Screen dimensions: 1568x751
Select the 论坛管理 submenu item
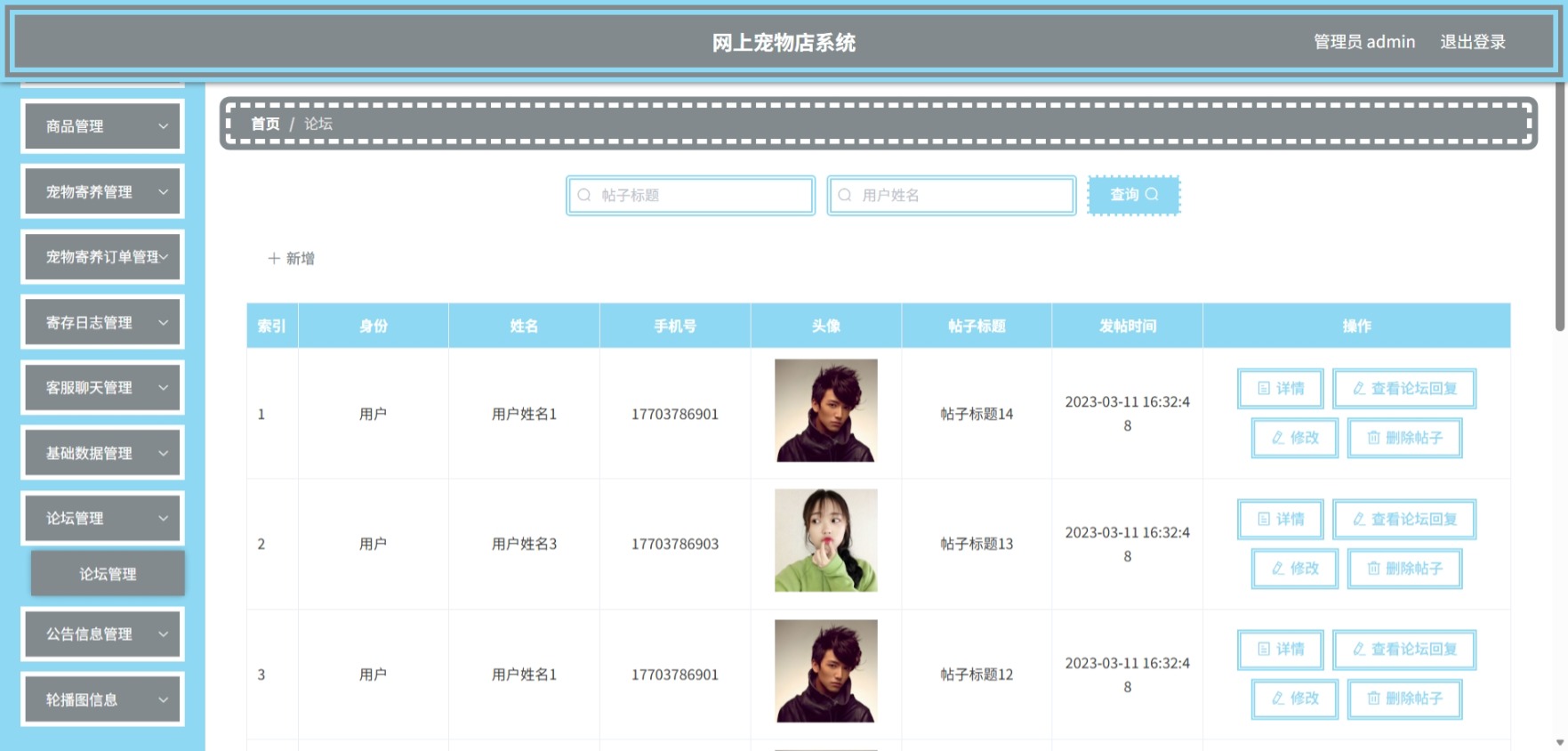(x=108, y=574)
